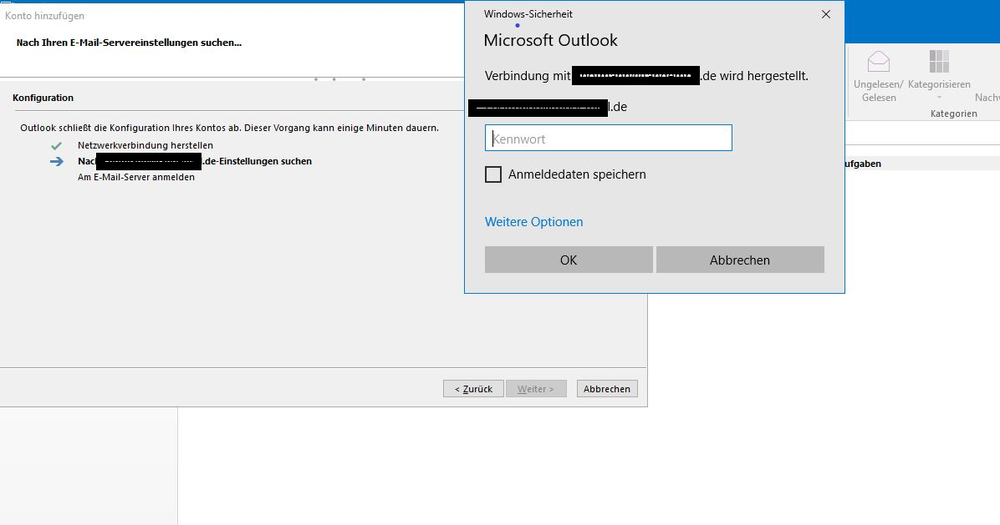Confirm the password dialog with OK

tap(568, 260)
